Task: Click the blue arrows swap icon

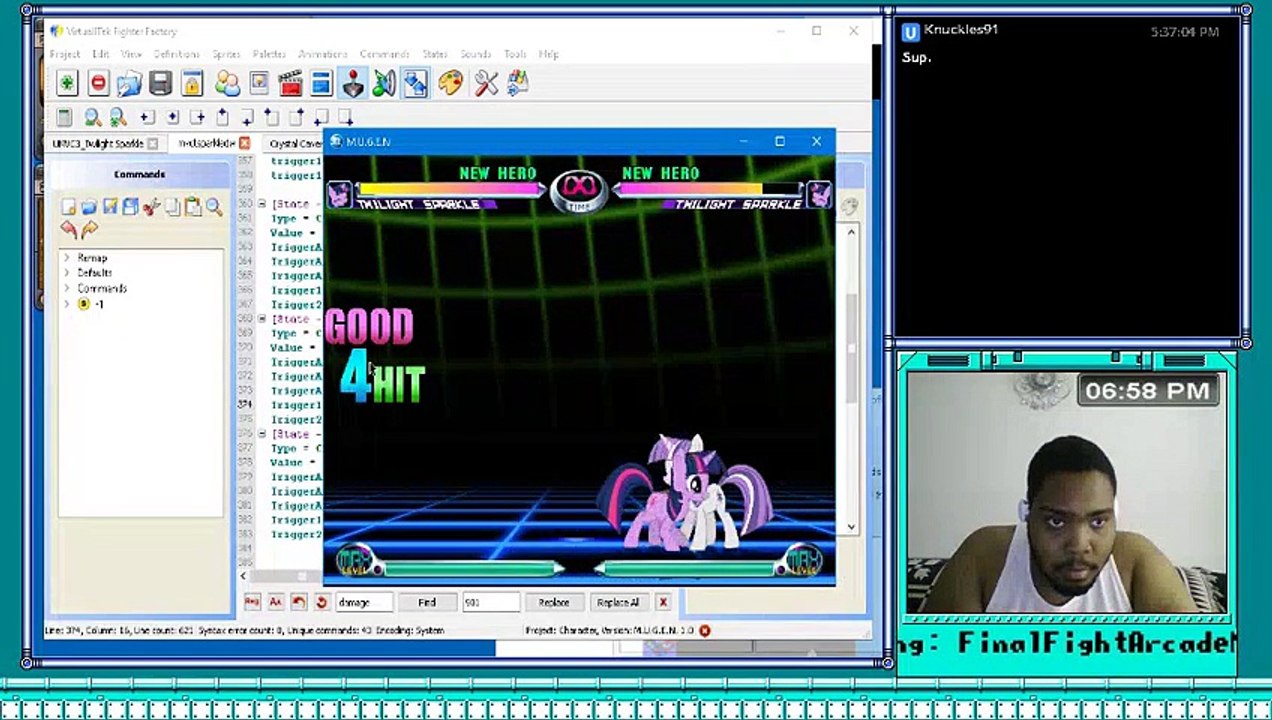Action: [416, 84]
